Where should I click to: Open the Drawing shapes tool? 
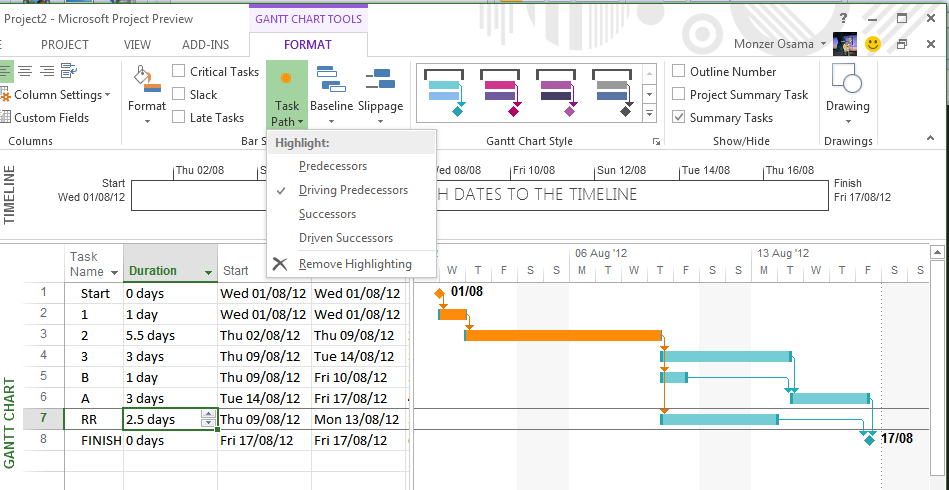tap(847, 82)
